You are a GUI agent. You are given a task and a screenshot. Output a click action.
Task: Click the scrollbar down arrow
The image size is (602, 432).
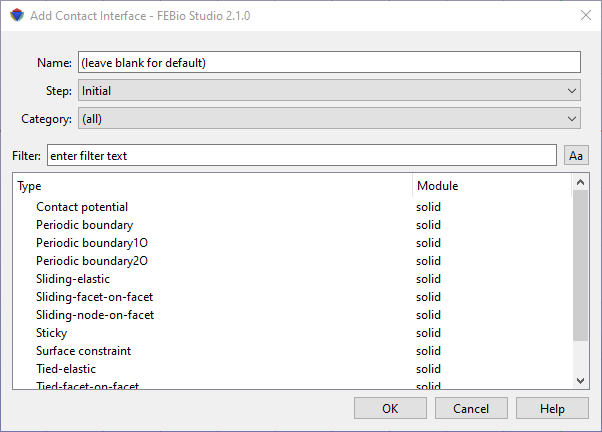pyautogui.click(x=580, y=381)
